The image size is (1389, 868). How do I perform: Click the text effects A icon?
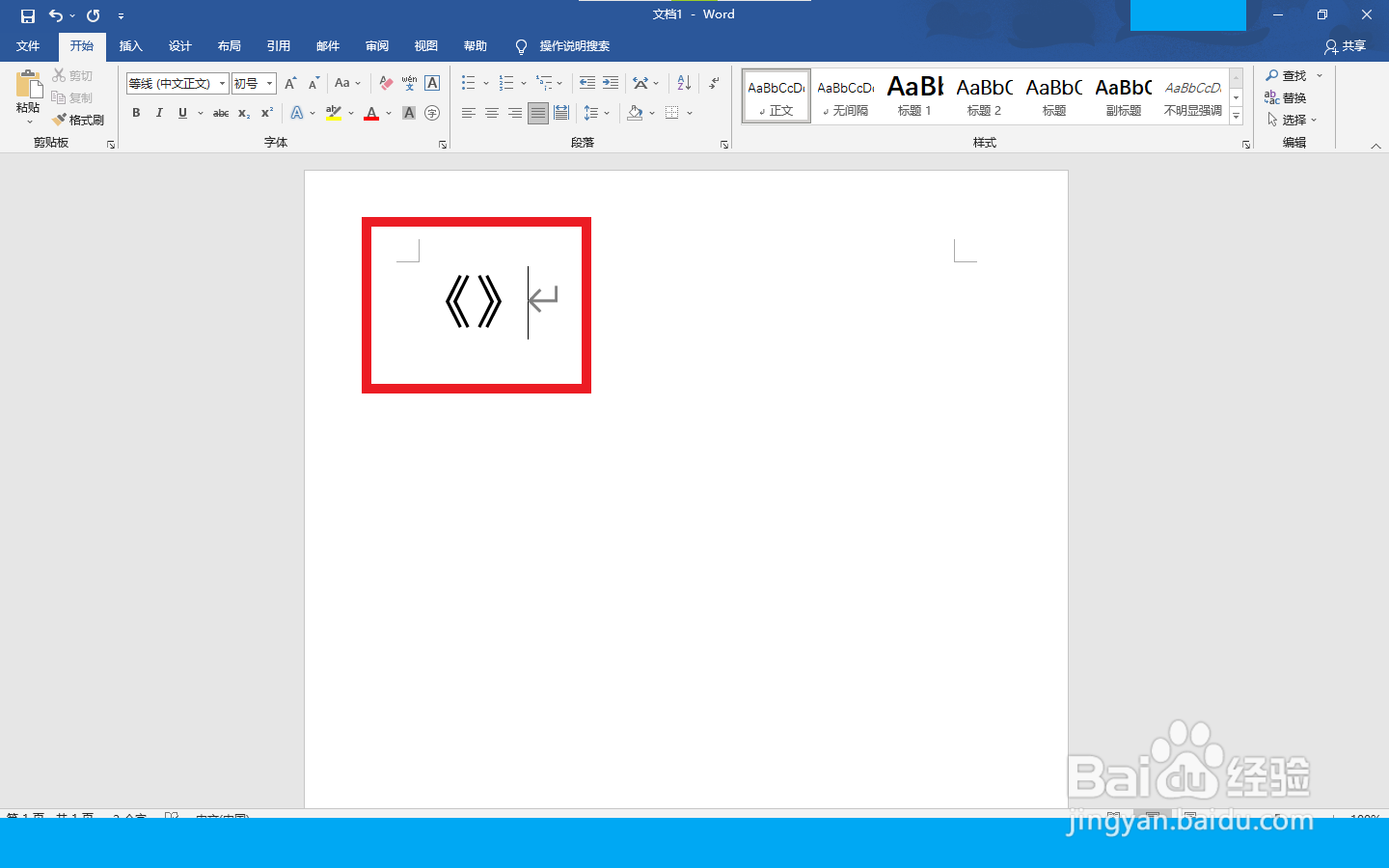[x=297, y=113]
